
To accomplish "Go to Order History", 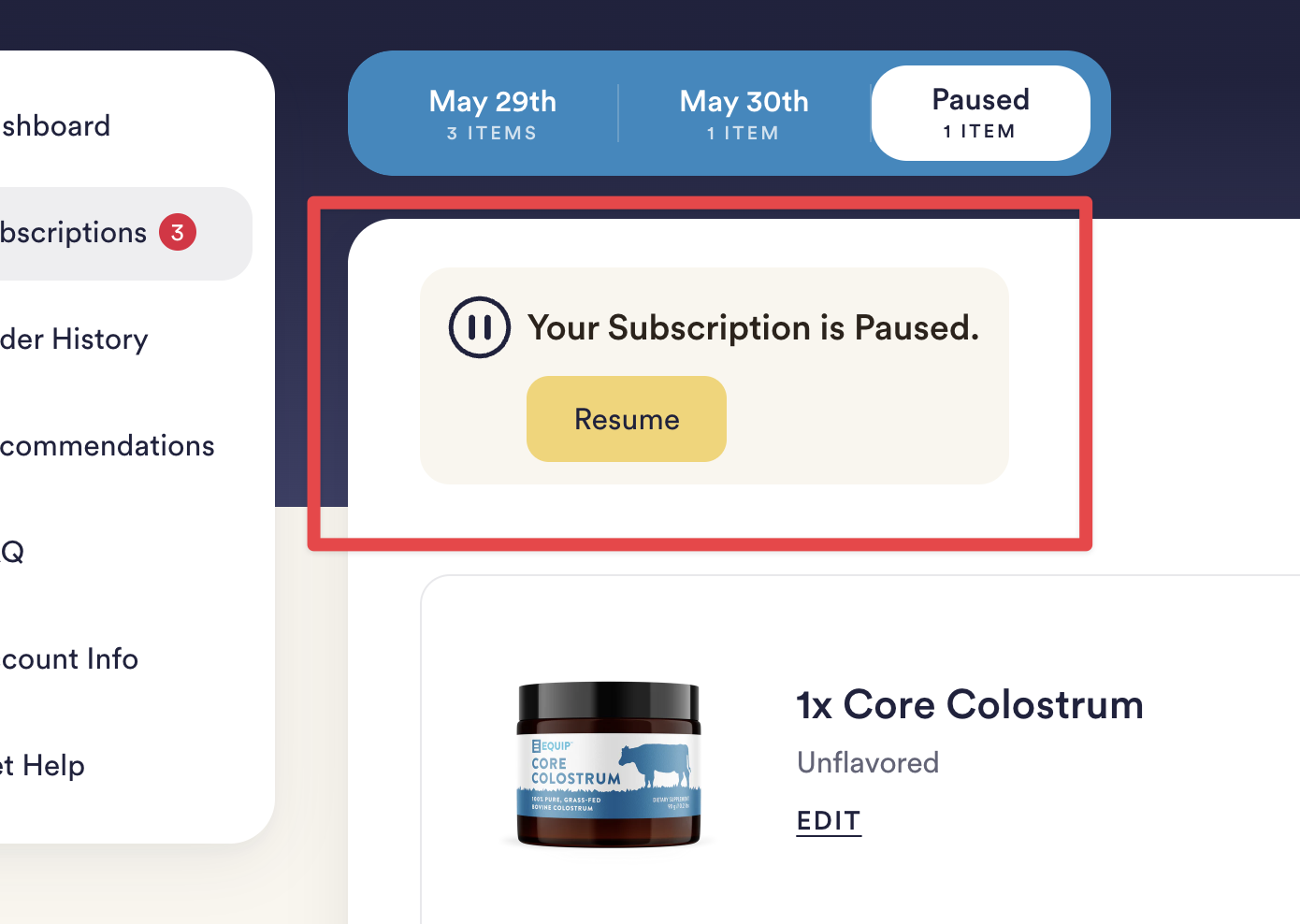I will point(74,339).
